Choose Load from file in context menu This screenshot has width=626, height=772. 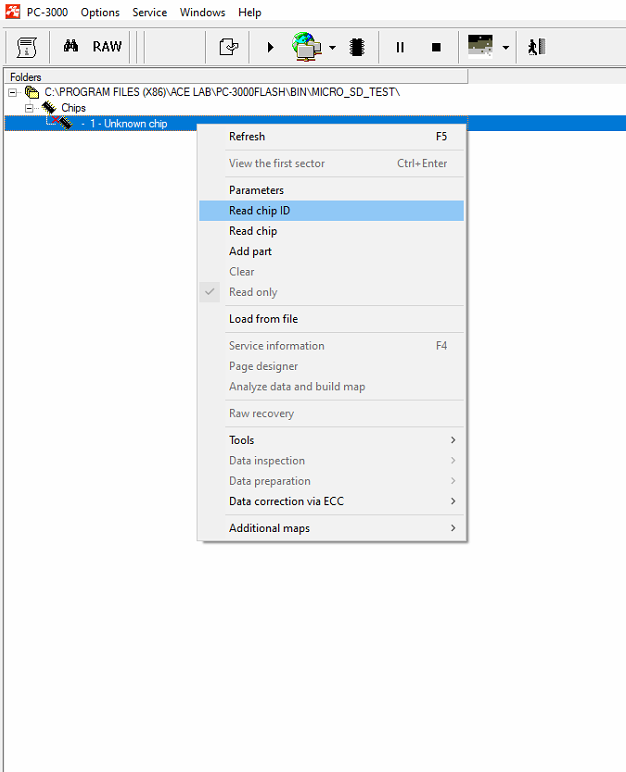263,319
